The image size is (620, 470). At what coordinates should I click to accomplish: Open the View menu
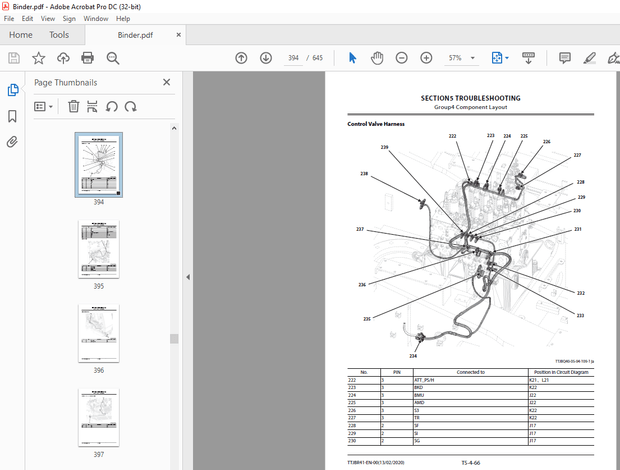pos(48,19)
